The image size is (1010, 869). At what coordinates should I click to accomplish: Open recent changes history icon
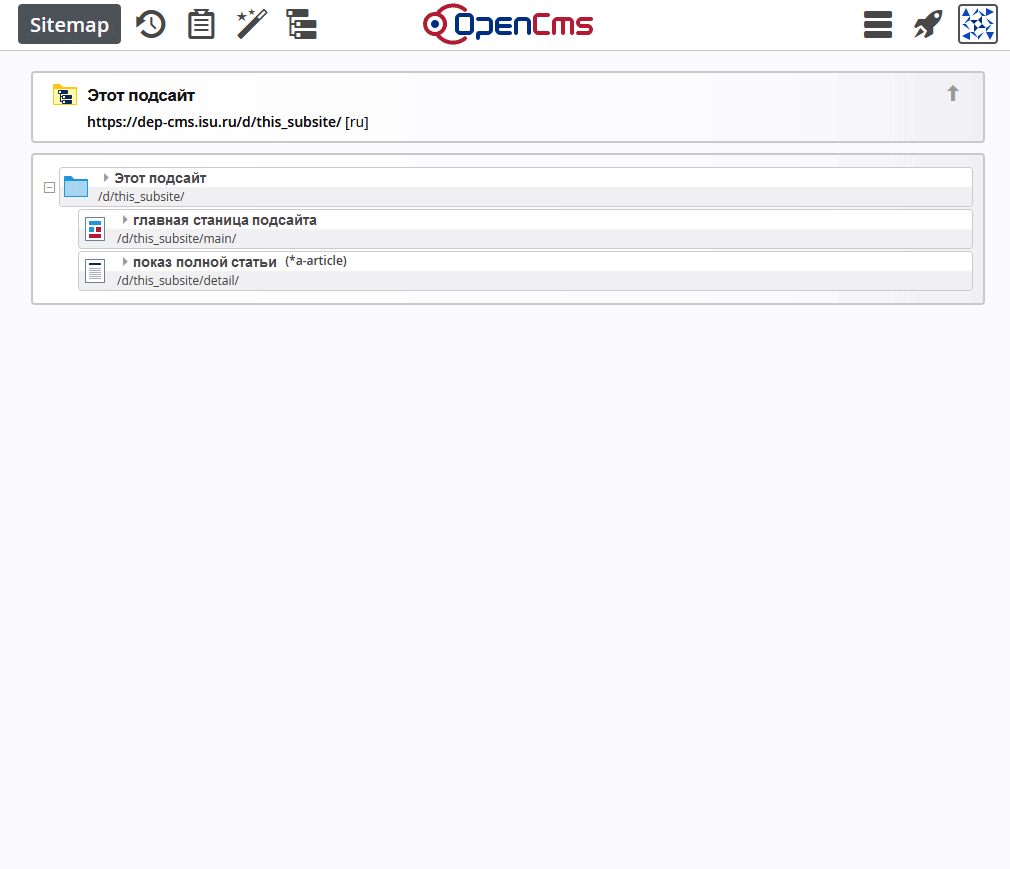(151, 25)
